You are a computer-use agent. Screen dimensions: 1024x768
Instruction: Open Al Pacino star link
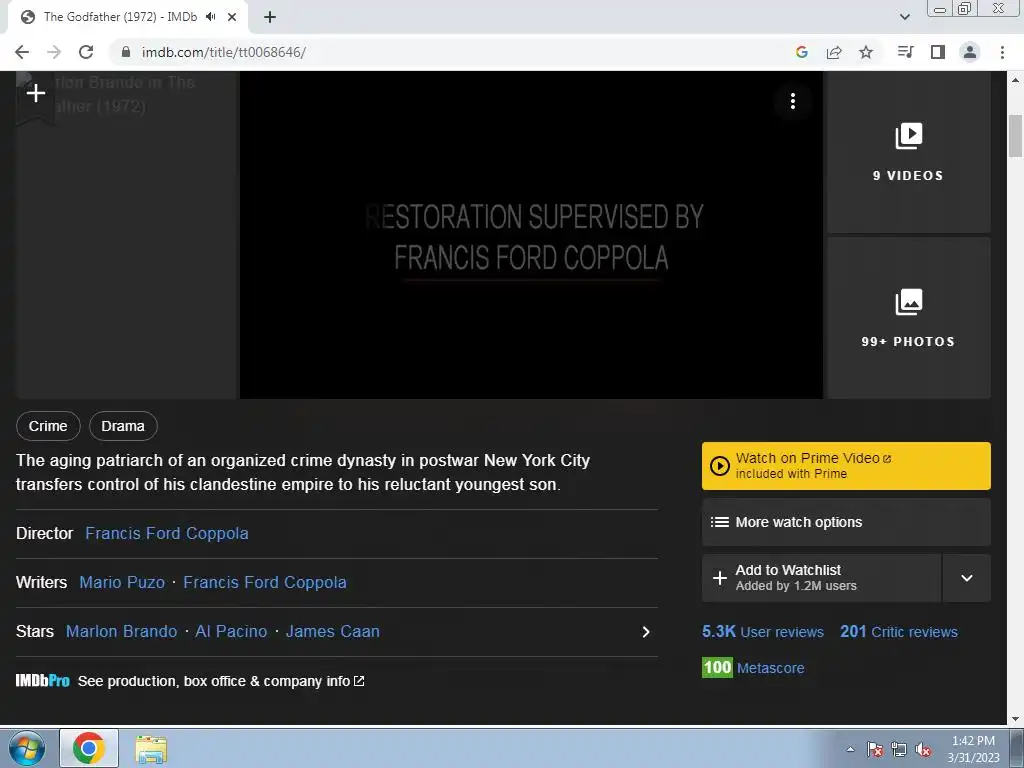(x=231, y=632)
